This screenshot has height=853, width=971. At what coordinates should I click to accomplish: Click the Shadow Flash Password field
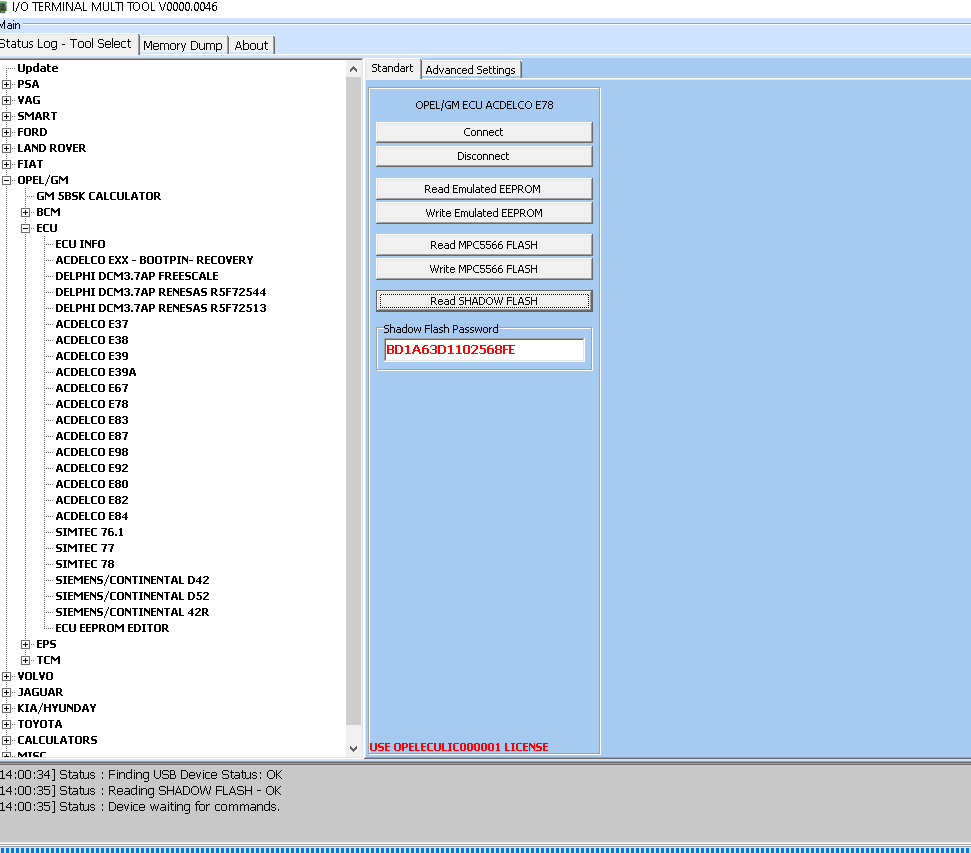click(484, 350)
